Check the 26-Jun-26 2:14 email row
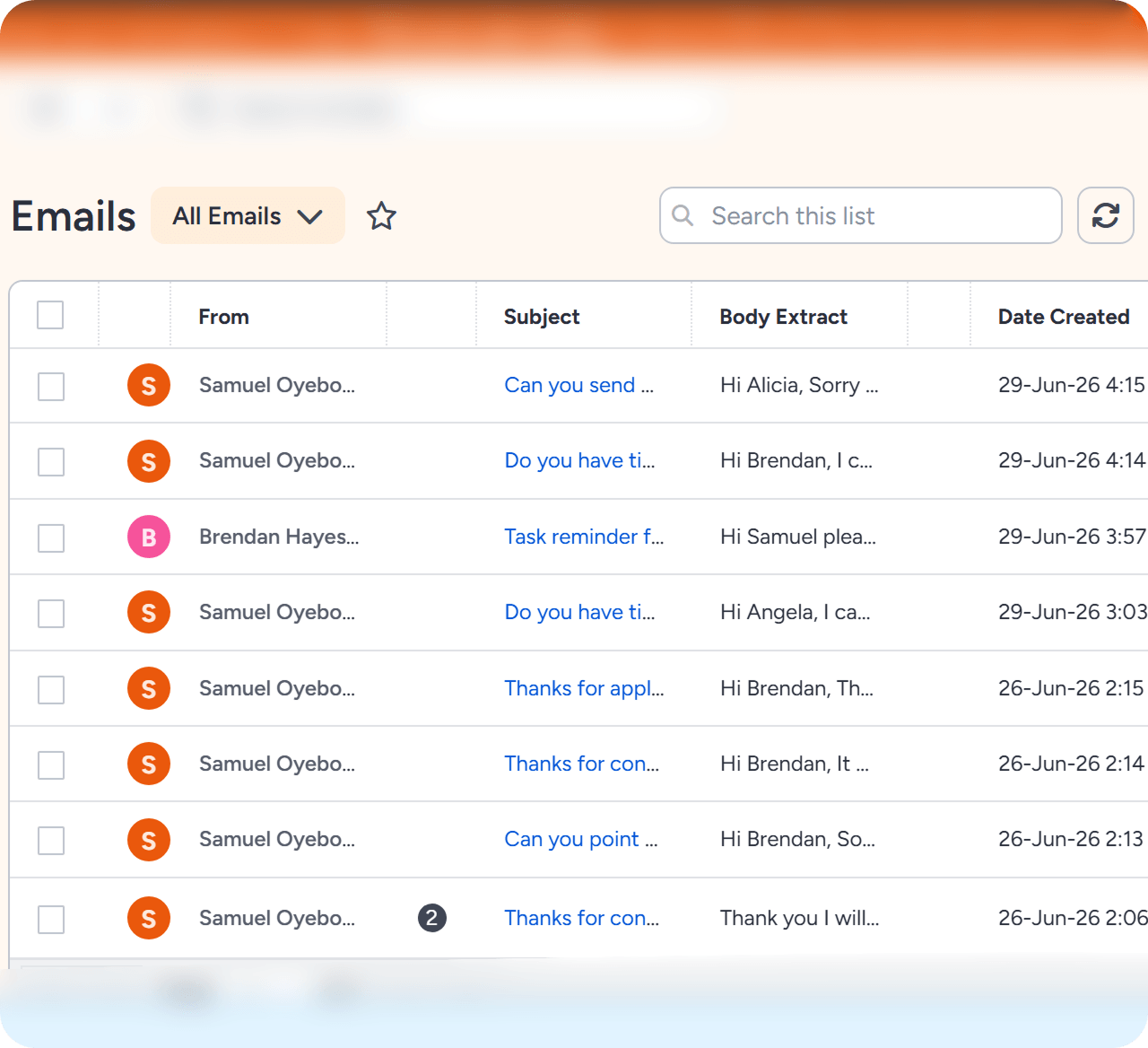The height and width of the screenshot is (1048, 1148). tap(51, 765)
